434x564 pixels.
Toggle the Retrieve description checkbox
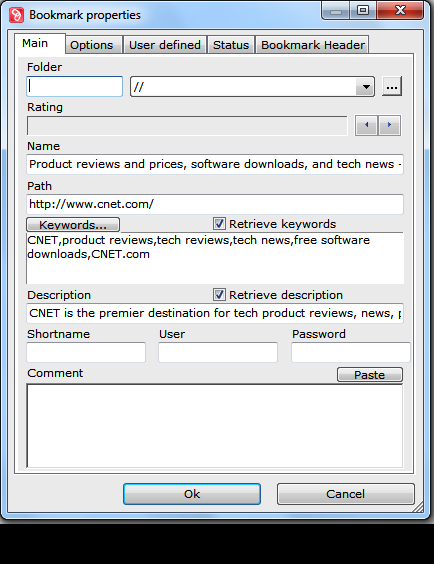coord(219,295)
